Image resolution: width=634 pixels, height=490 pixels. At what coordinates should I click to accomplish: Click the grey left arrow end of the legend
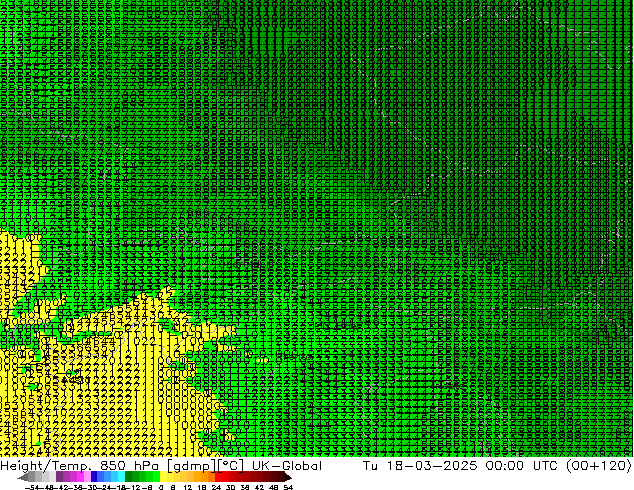pyautogui.click(x=23, y=477)
